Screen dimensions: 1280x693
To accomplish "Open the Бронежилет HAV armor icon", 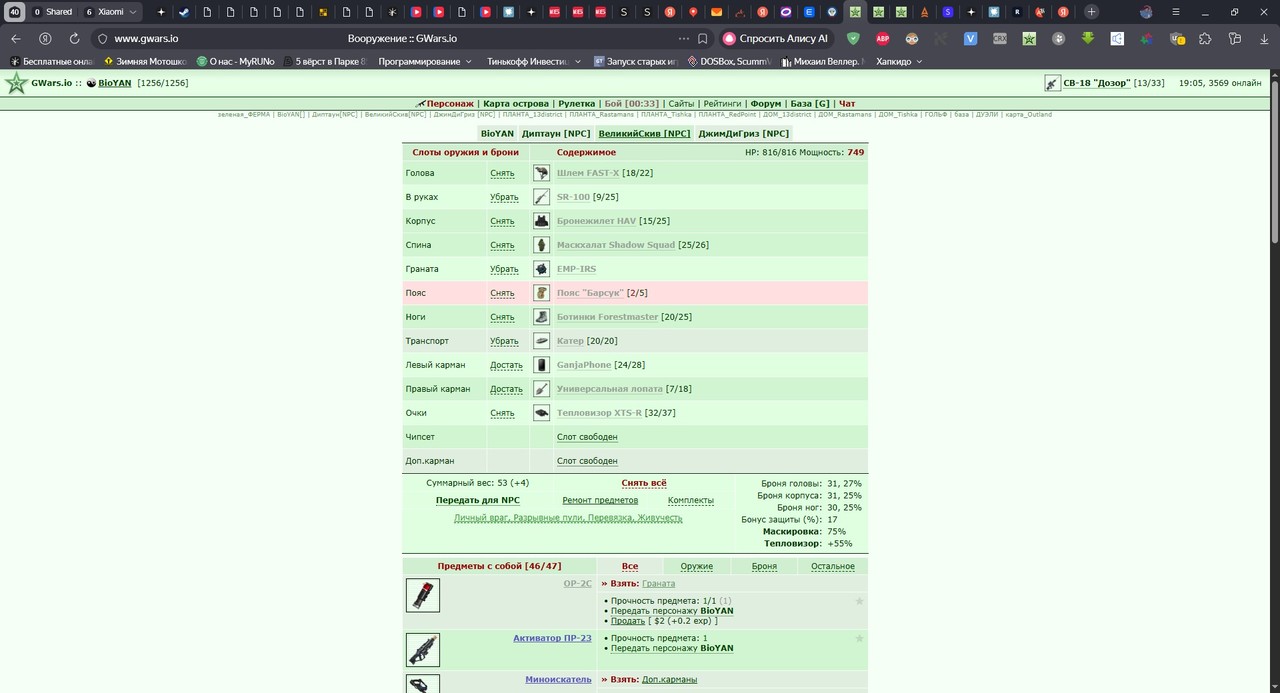I will pyautogui.click(x=541, y=221).
